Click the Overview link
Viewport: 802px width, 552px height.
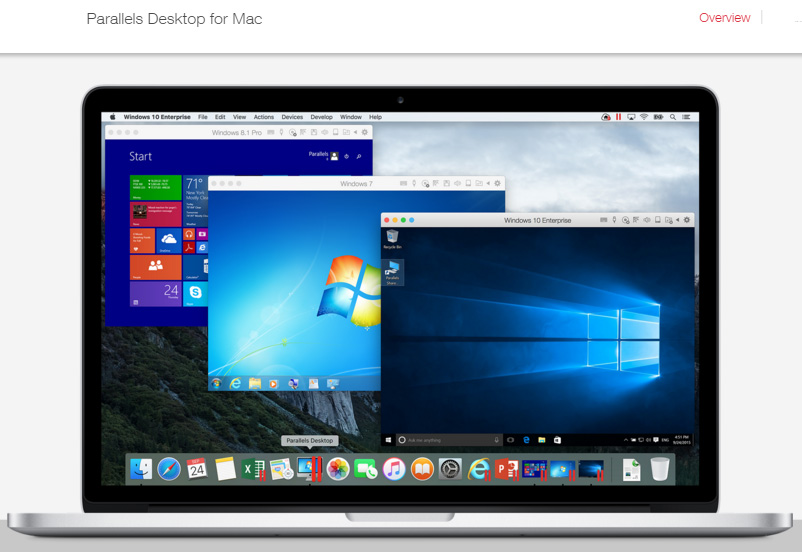point(724,18)
